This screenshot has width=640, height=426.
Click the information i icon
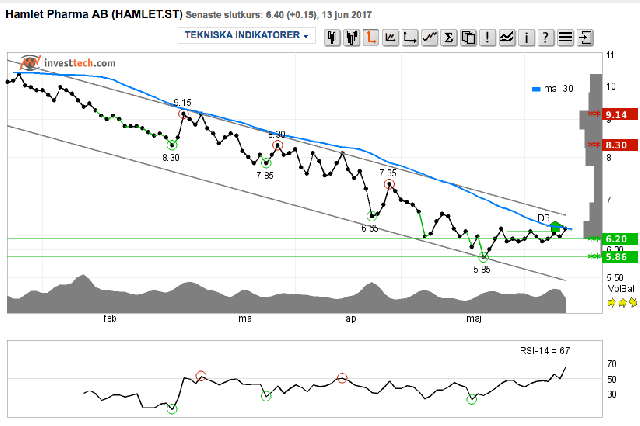click(526, 38)
